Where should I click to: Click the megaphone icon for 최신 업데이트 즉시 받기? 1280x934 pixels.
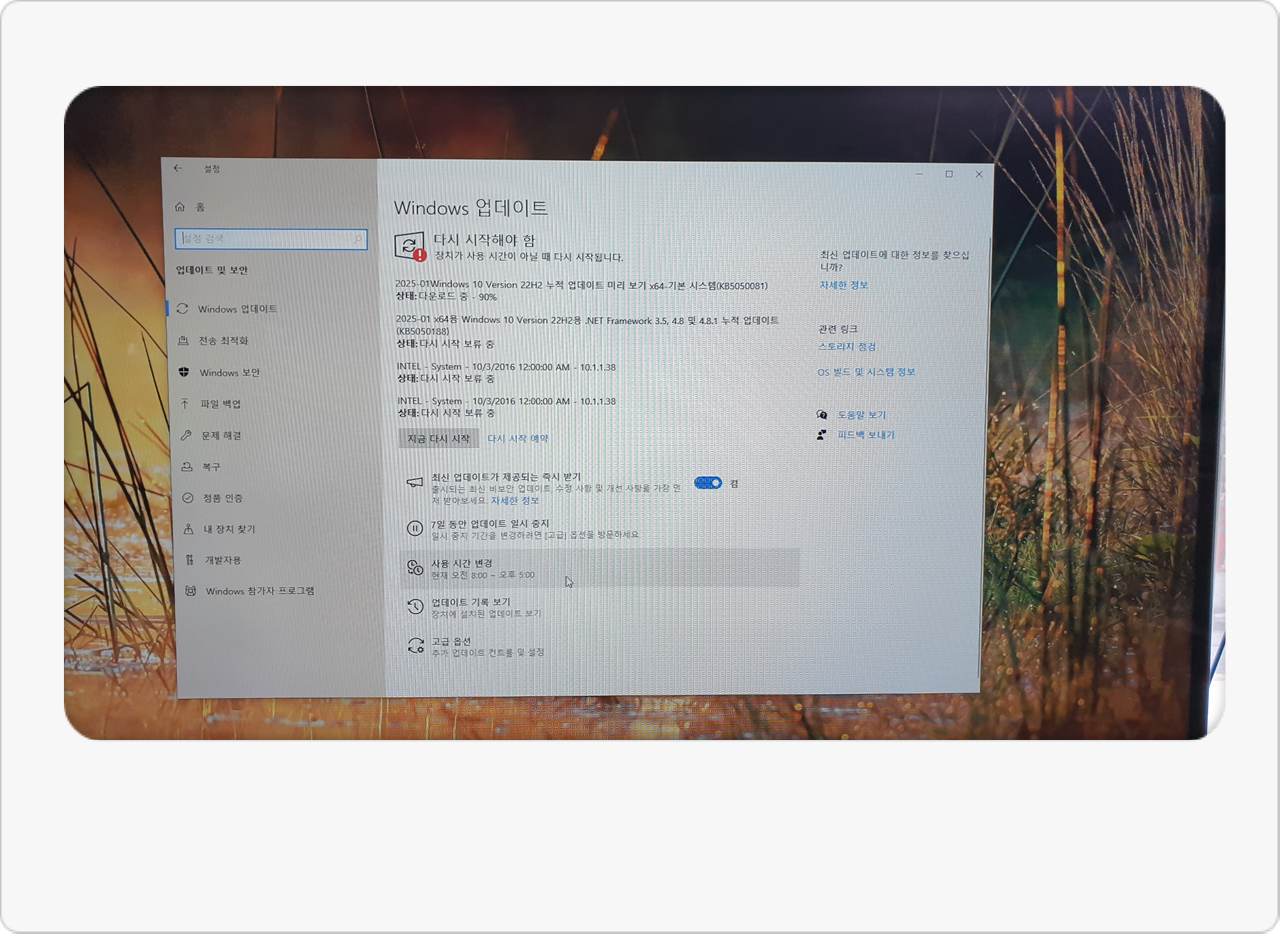(x=414, y=483)
